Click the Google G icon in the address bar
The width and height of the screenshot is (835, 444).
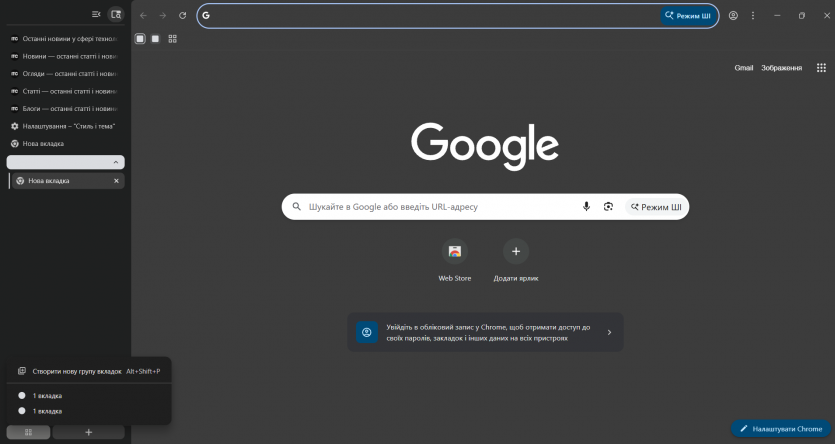pos(206,15)
